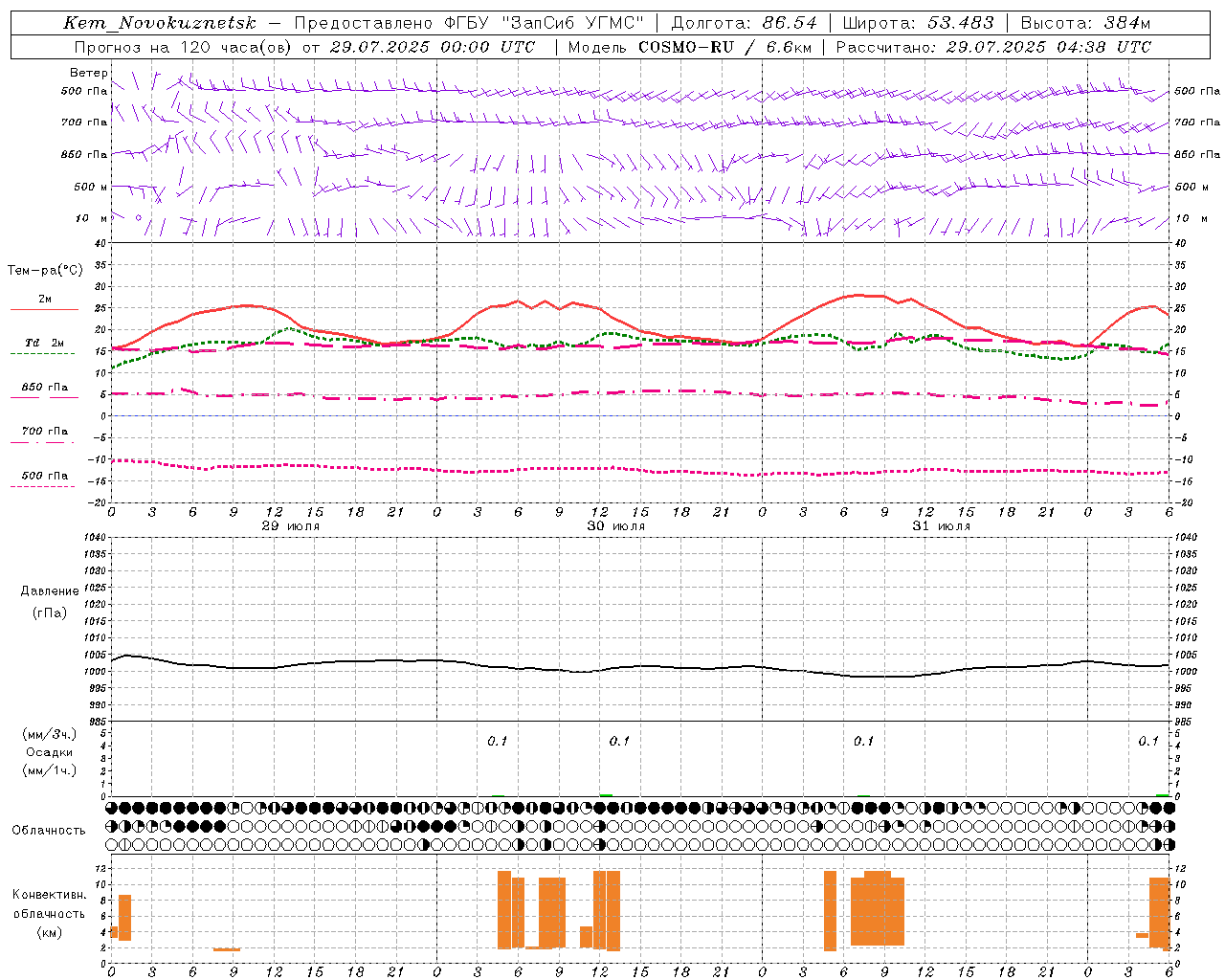Click the '31 июля' date label
1225x980 pixels.
[942, 526]
